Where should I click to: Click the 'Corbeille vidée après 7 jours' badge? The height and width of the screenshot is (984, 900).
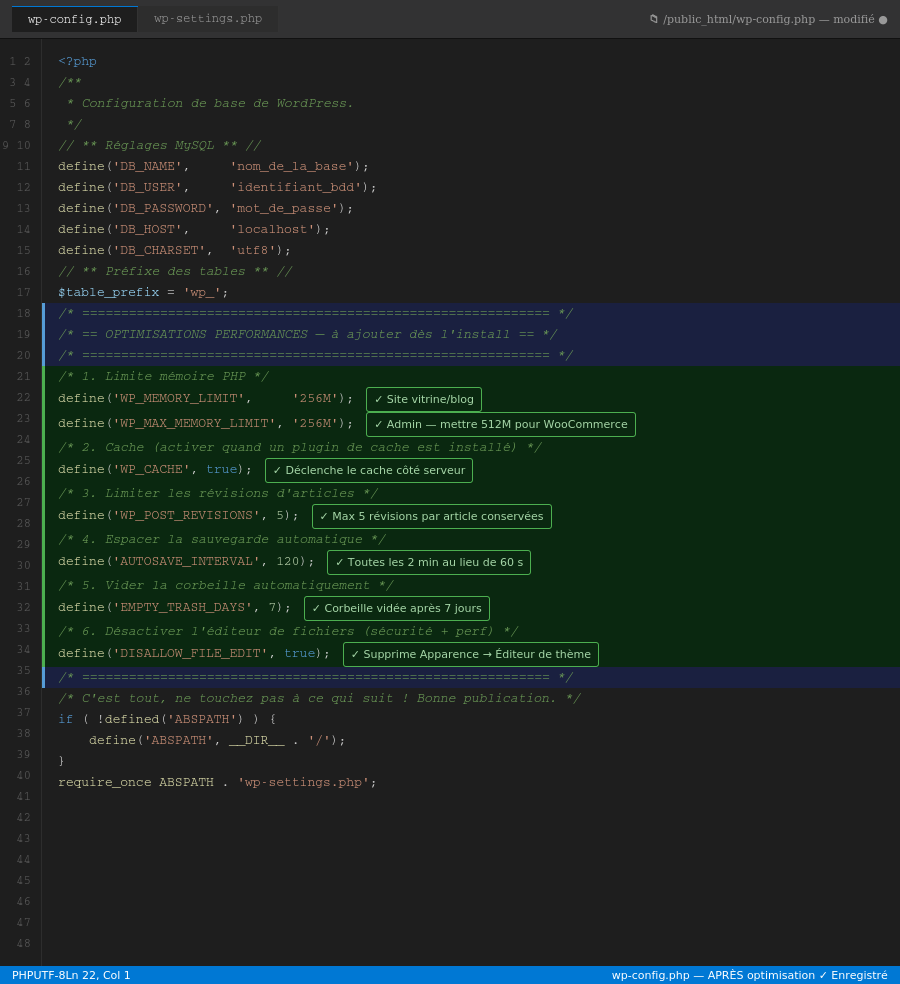pyautogui.click(x=397, y=608)
